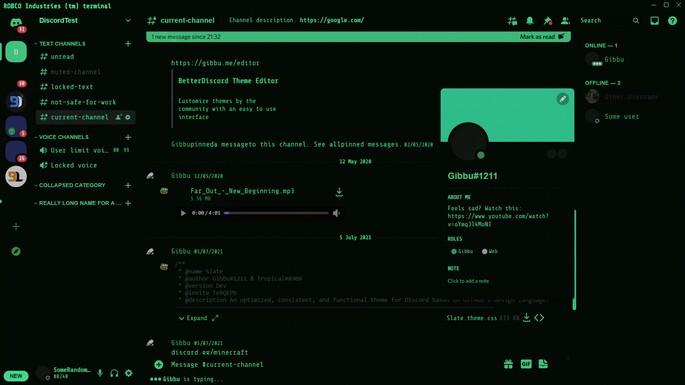
Task: Toggle microphone mute
Action: tap(100, 373)
